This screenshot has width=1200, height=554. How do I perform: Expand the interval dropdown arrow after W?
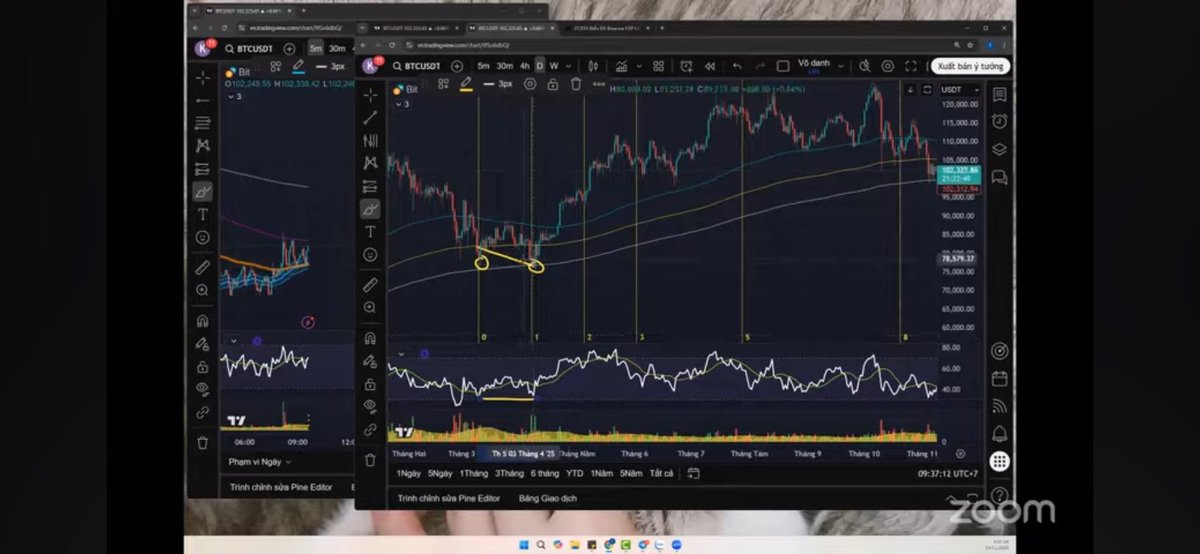click(568, 66)
